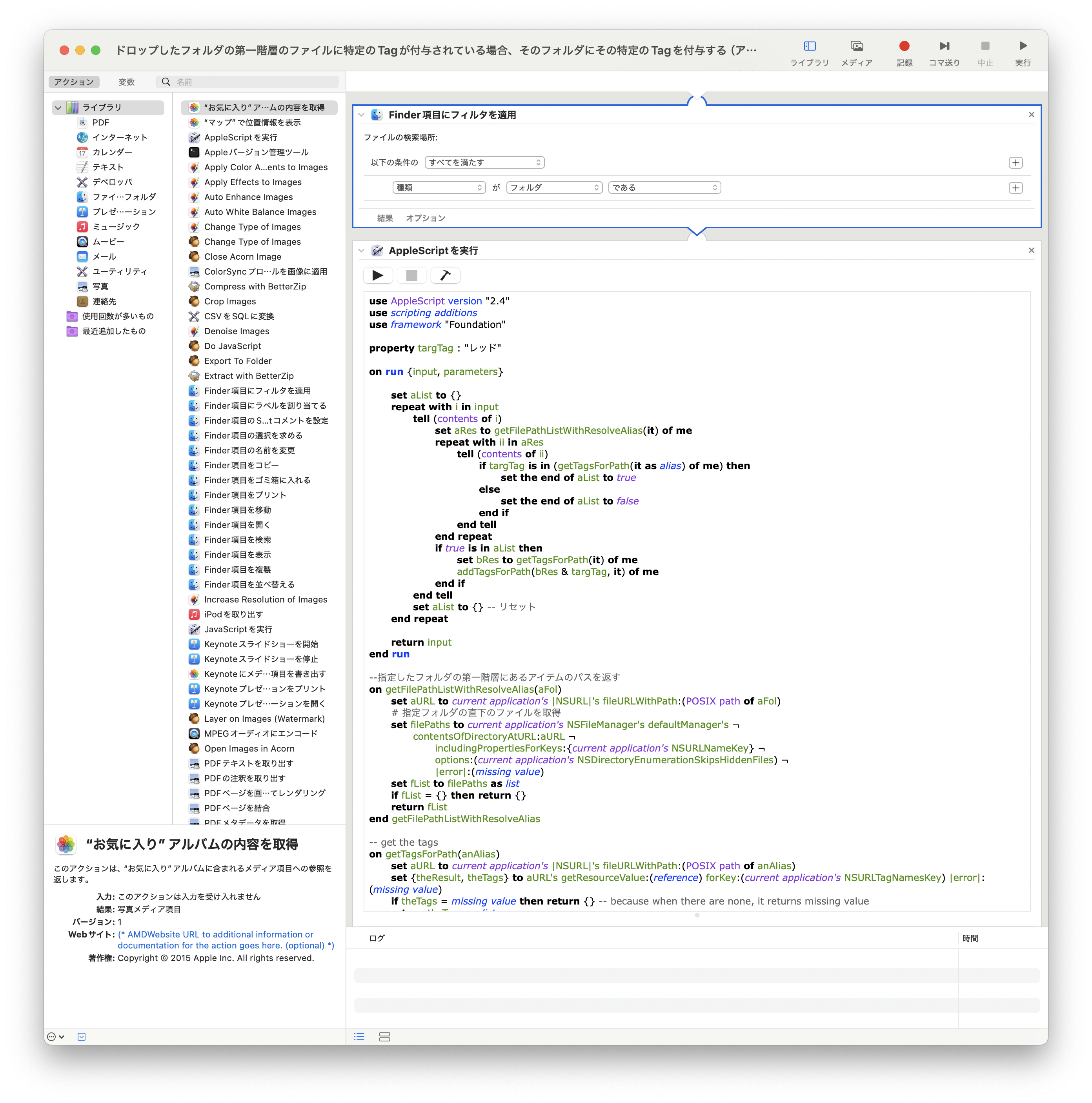1092x1103 pixels.
Task: Click the ライブラリ toolbar icon
Action: (x=810, y=46)
